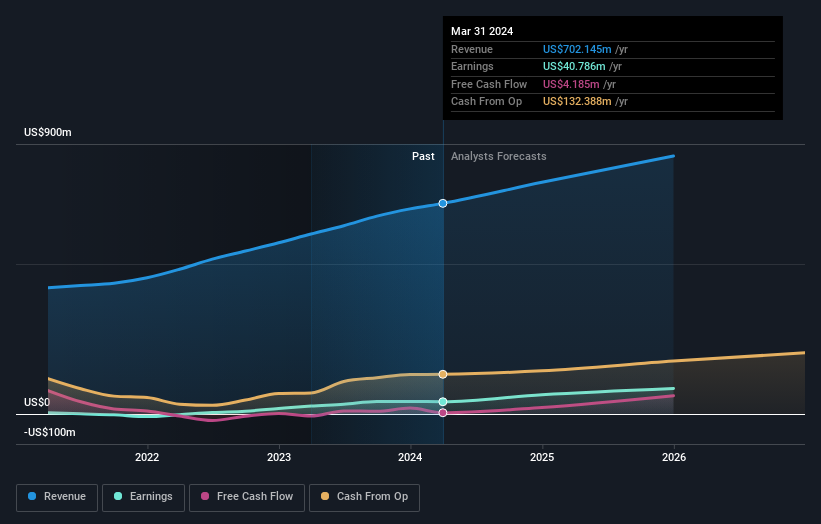821x524 pixels.
Task: Click the US$900m y-axis label
Action: [x=48, y=132]
